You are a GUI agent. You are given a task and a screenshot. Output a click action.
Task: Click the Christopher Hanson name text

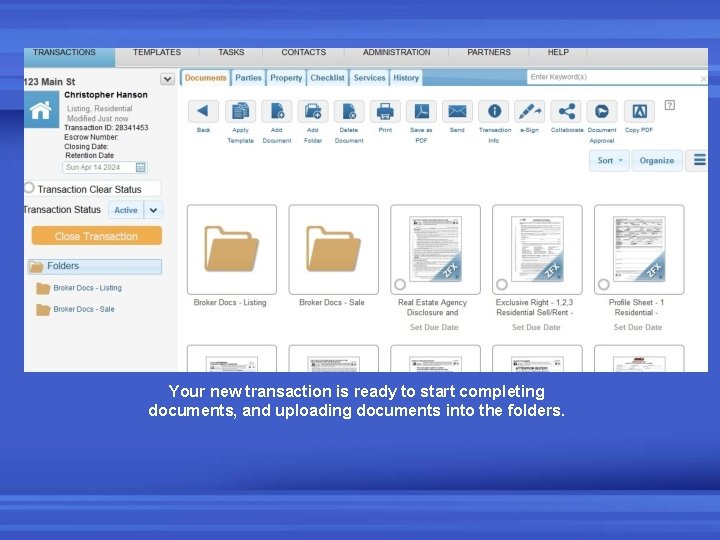106,95
